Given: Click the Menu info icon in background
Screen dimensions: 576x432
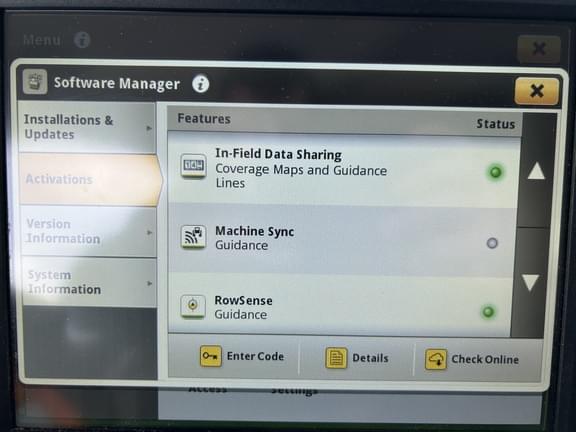Looking at the screenshot, I should click(x=82, y=40).
